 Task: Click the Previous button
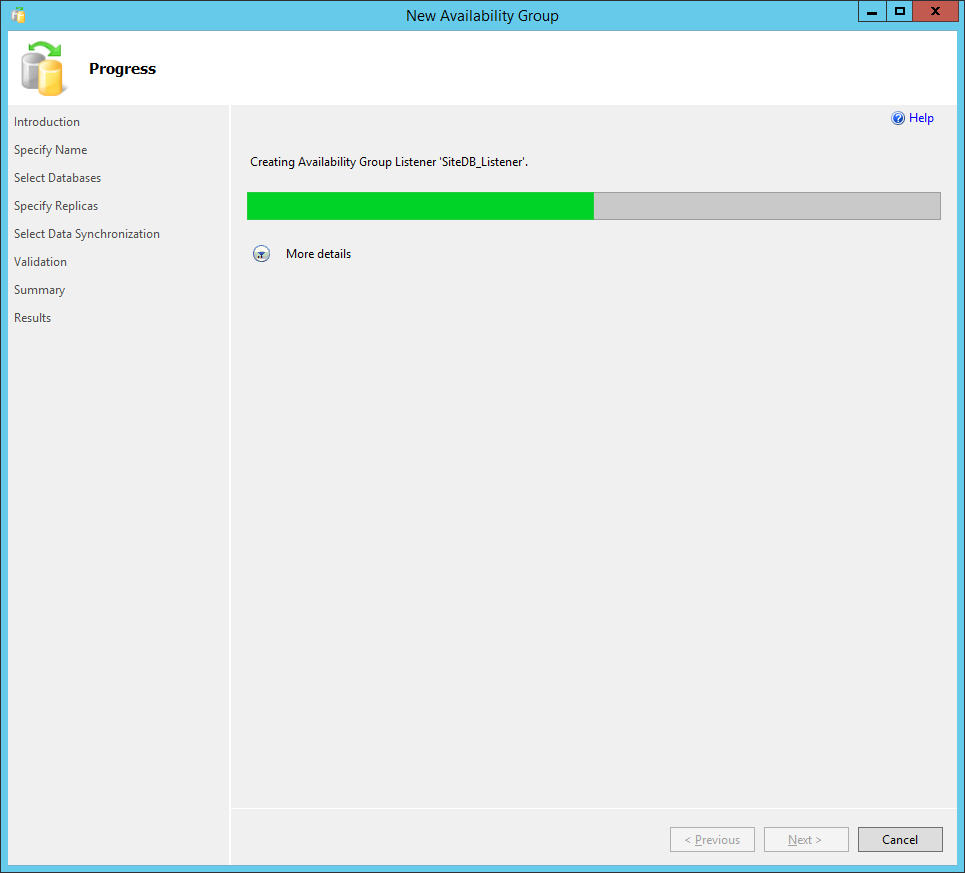tap(711, 840)
